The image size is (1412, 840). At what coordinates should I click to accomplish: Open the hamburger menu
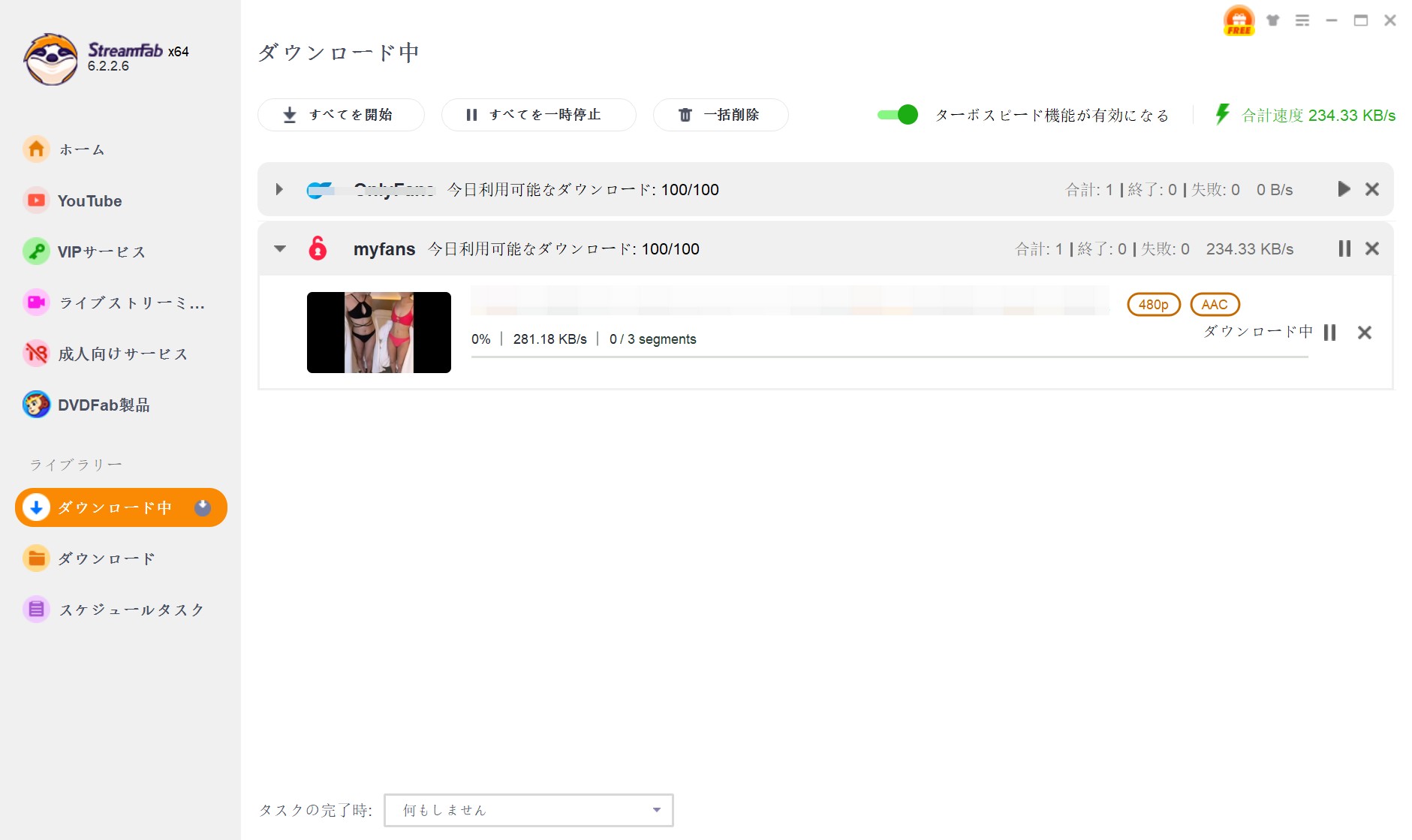pyautogui.click(x=1302, y=20)
